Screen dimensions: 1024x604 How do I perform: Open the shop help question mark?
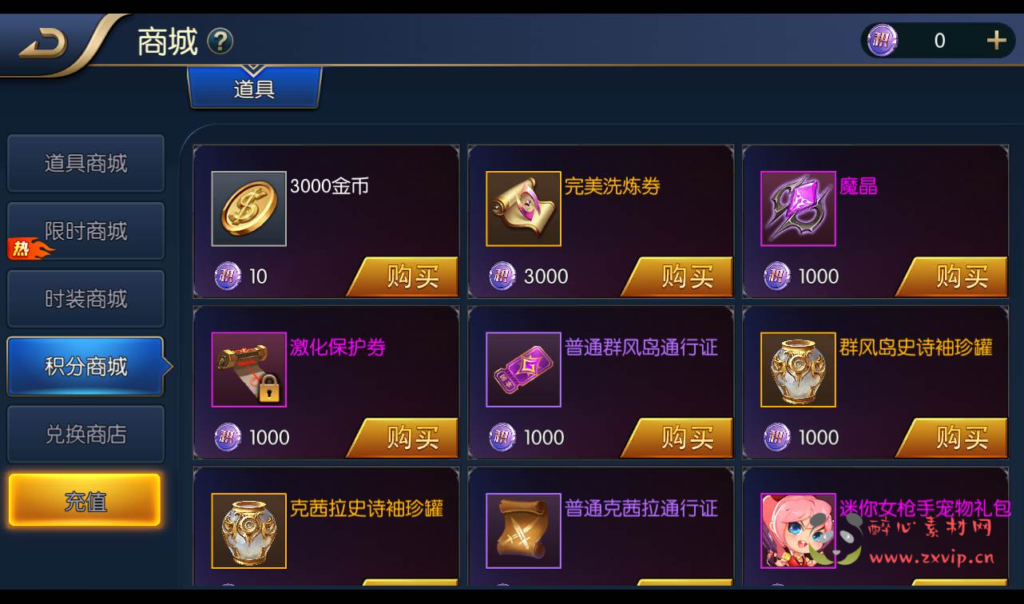[x=220, y=42]
